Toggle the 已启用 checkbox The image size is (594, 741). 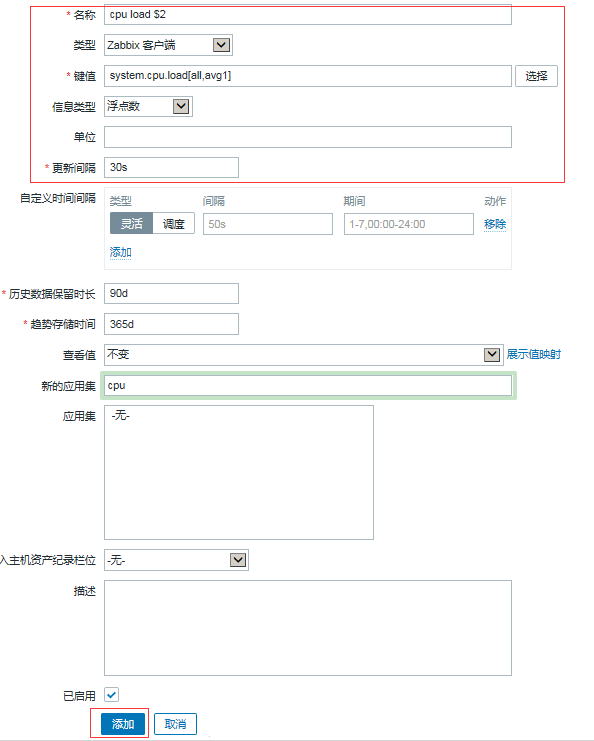[x=112, y=695]
